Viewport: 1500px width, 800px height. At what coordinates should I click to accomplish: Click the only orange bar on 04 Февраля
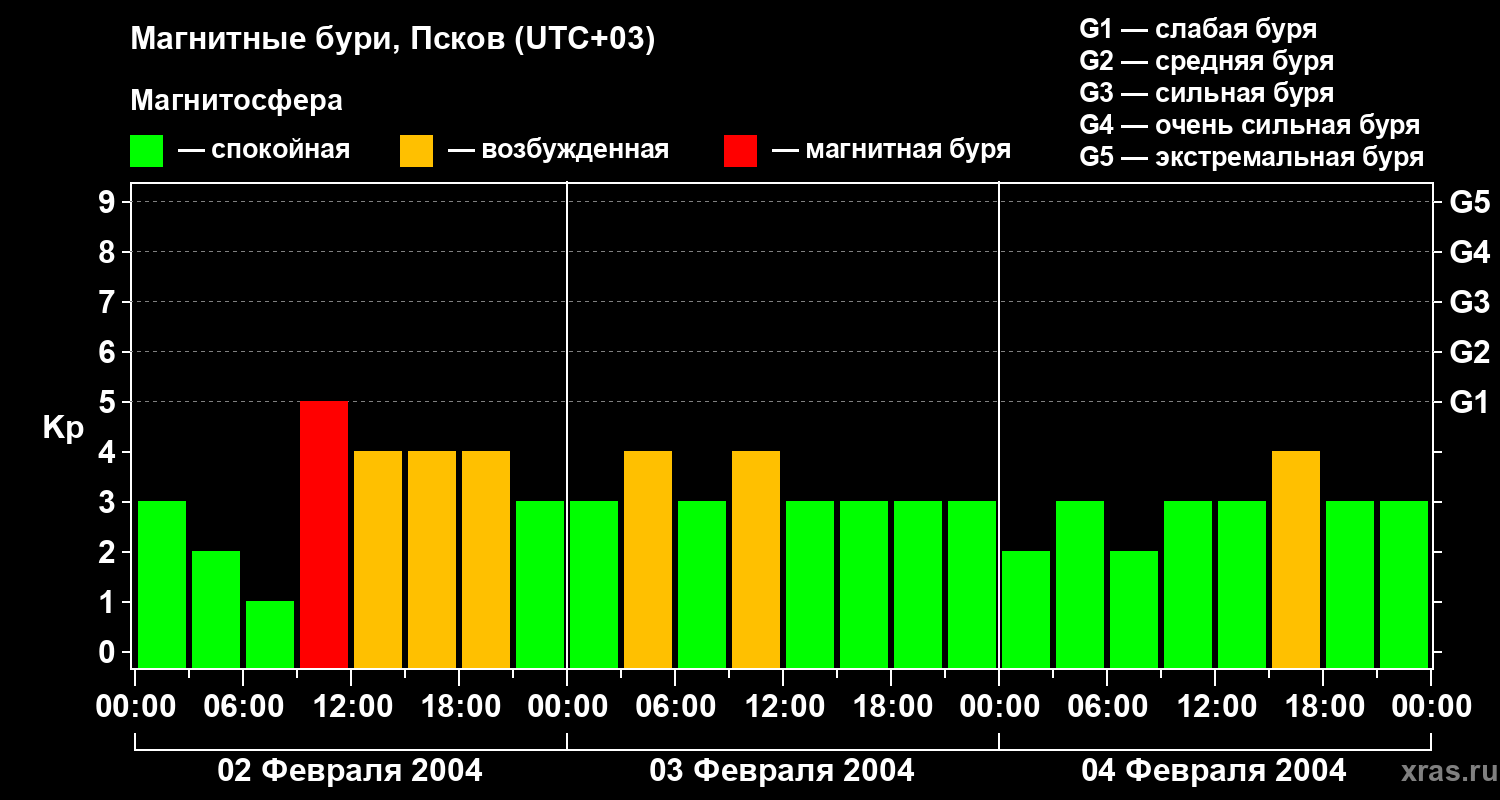point(1296,559)
